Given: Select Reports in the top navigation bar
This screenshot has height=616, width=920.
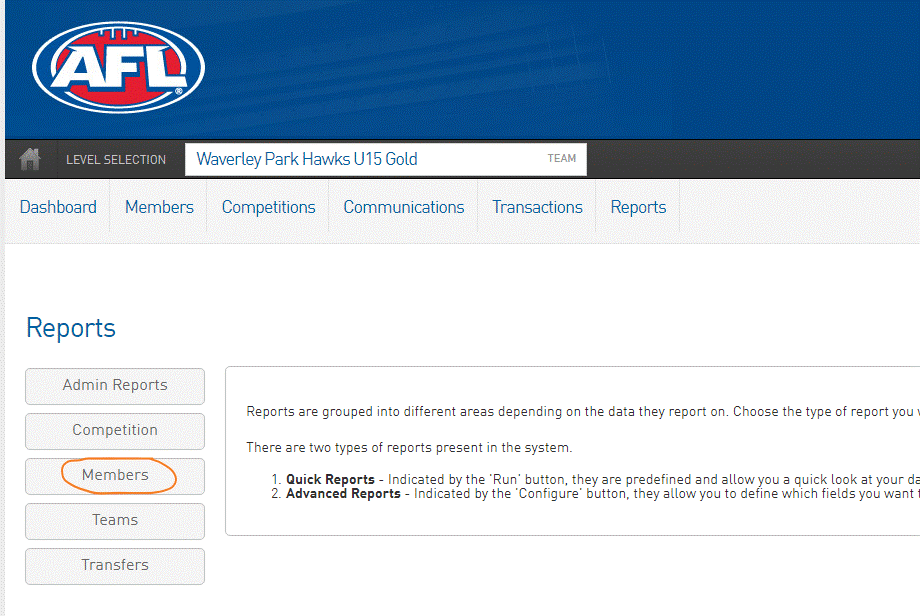Looking at the screenshot, I should [638, 207].
